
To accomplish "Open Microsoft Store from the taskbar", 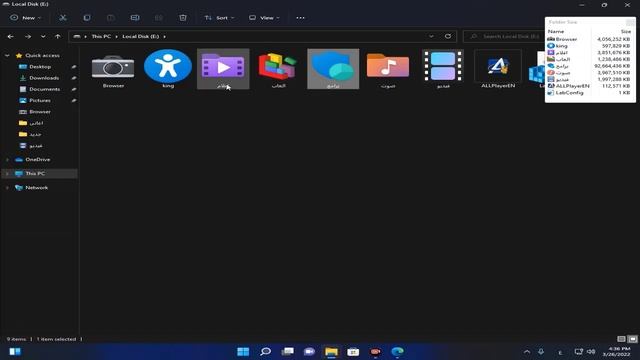I will 353,351.
